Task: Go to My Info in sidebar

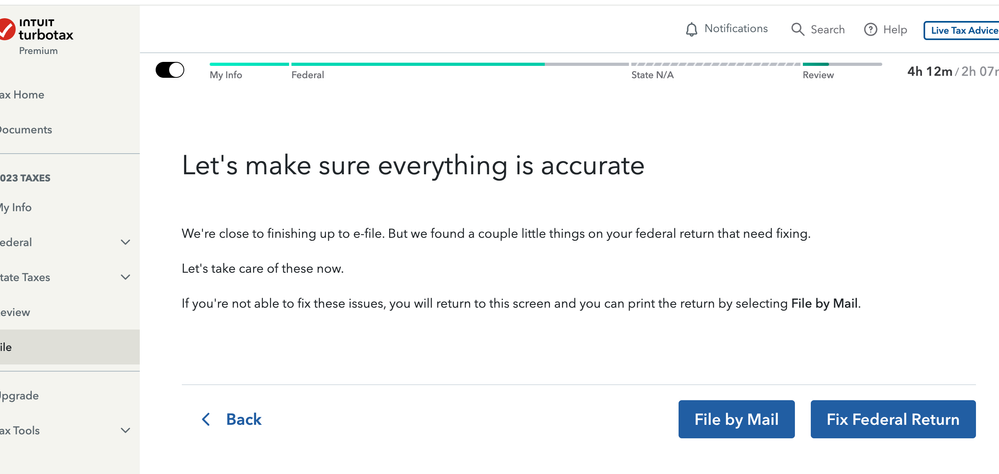Action: (15, 208)
